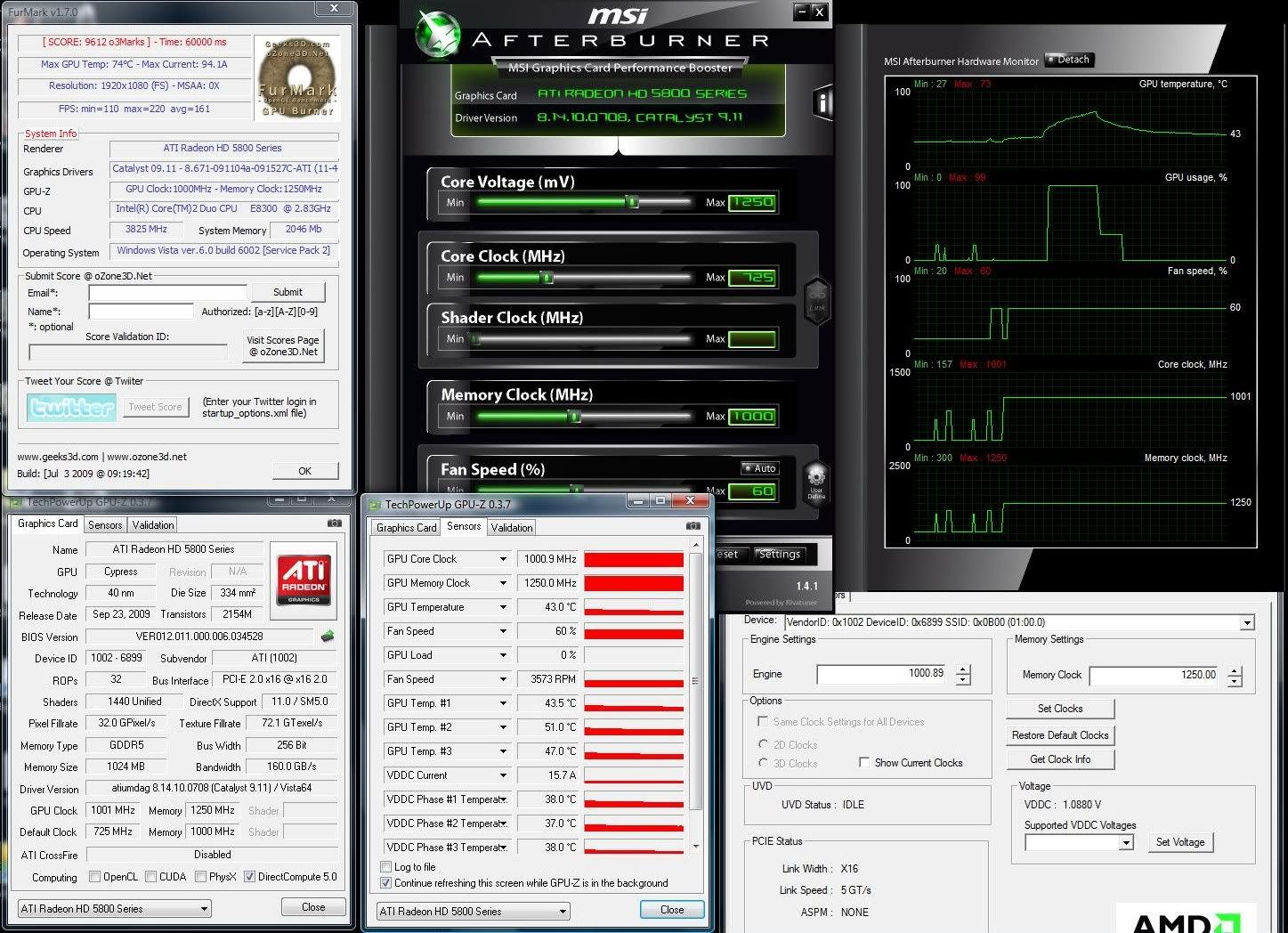Select the CnC Link icon in Afterburner
The height and width of the screenshot is (933, 1288).
(817, 304)
